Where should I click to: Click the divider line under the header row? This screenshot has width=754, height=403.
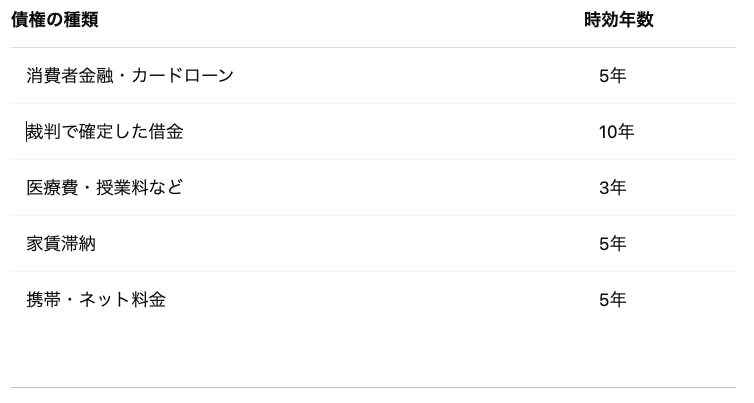pos(372,47)
